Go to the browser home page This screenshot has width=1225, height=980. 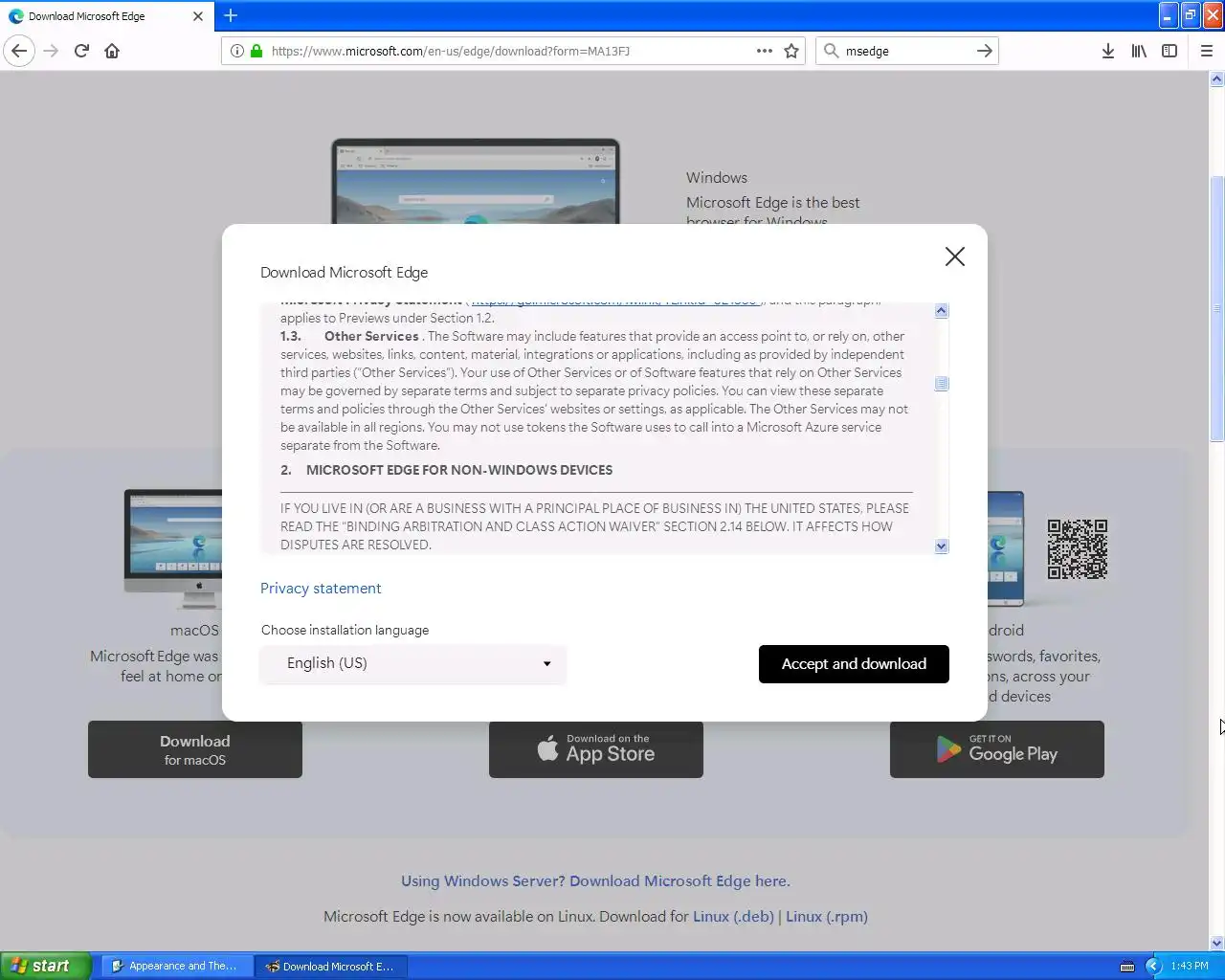click(112, 51)
